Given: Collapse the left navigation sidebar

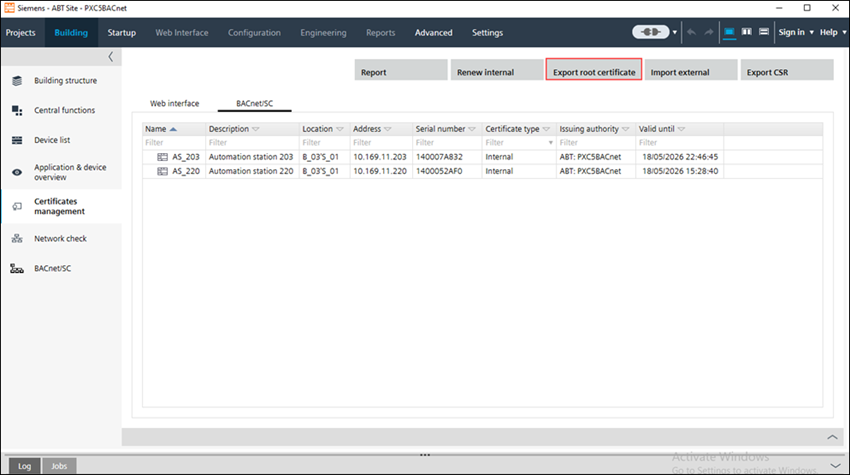Looking at the screenshot, I should pyautogui.click(x=110, y=57).
